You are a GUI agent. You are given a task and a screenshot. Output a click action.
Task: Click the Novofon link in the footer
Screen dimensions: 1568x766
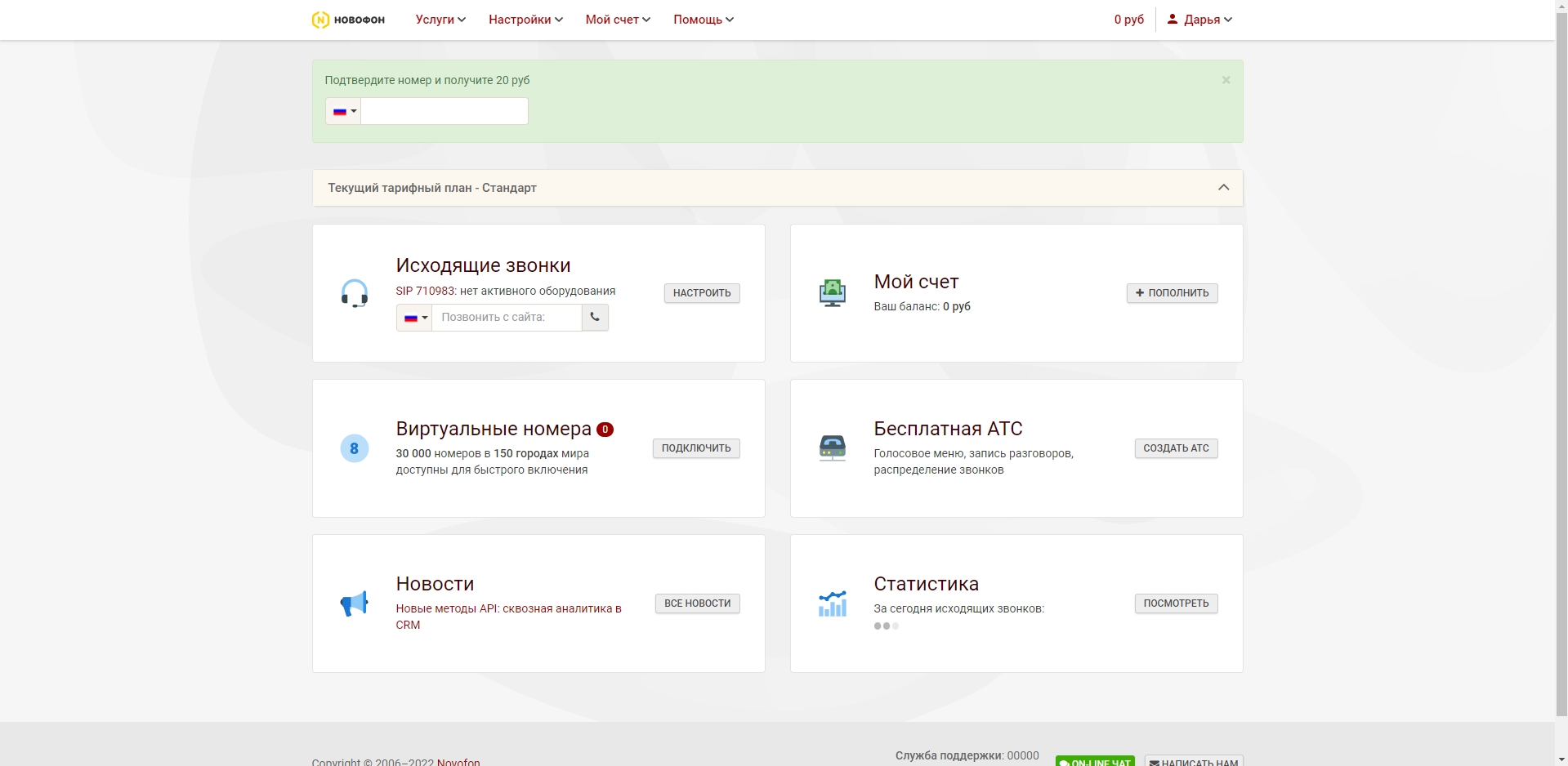pos(458,762)
